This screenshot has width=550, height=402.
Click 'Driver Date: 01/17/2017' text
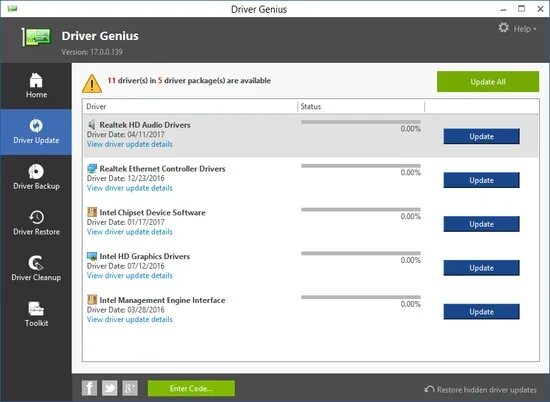point(126,222)
